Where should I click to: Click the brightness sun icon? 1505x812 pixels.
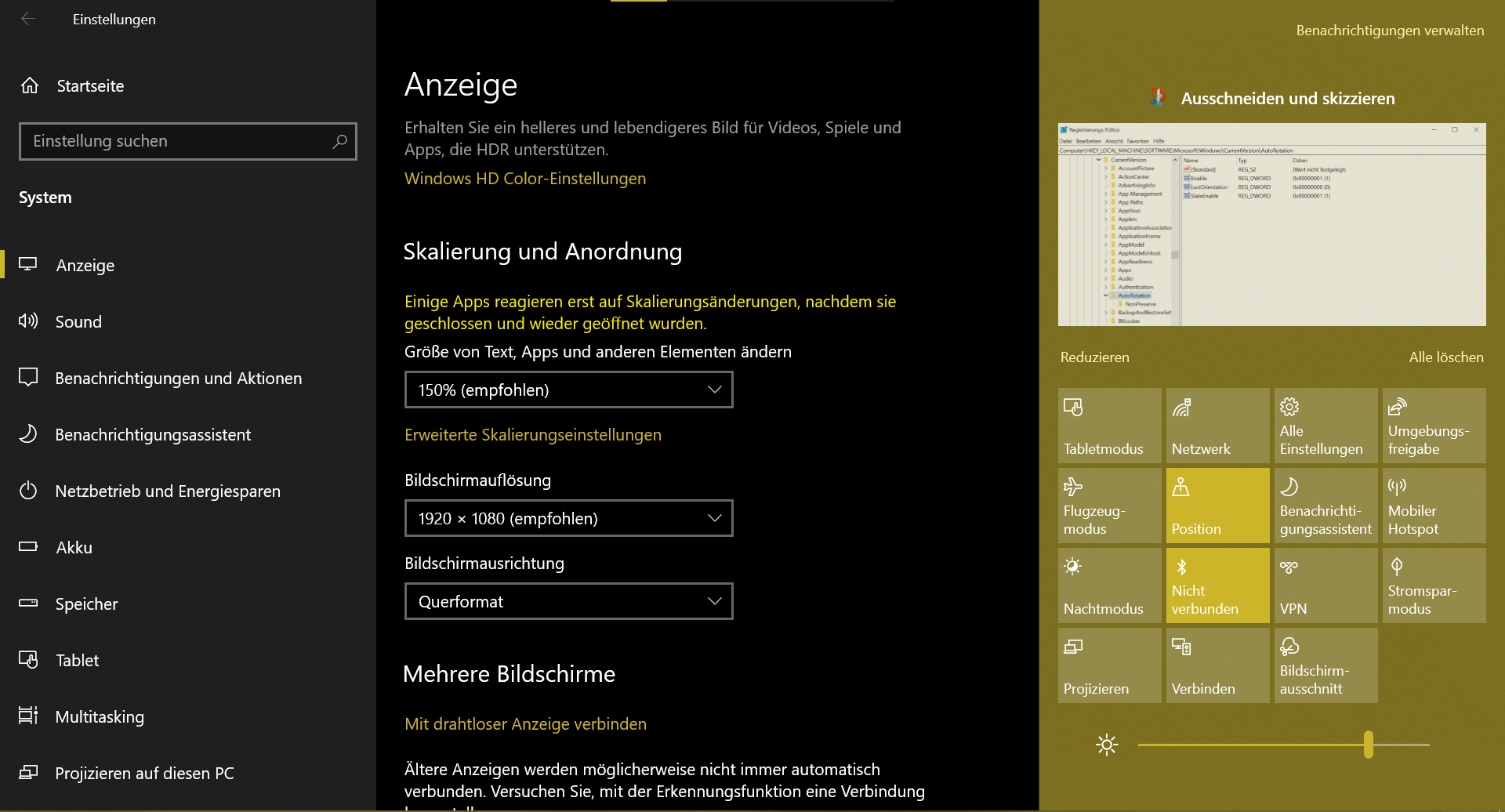(x=1107, y=745)
